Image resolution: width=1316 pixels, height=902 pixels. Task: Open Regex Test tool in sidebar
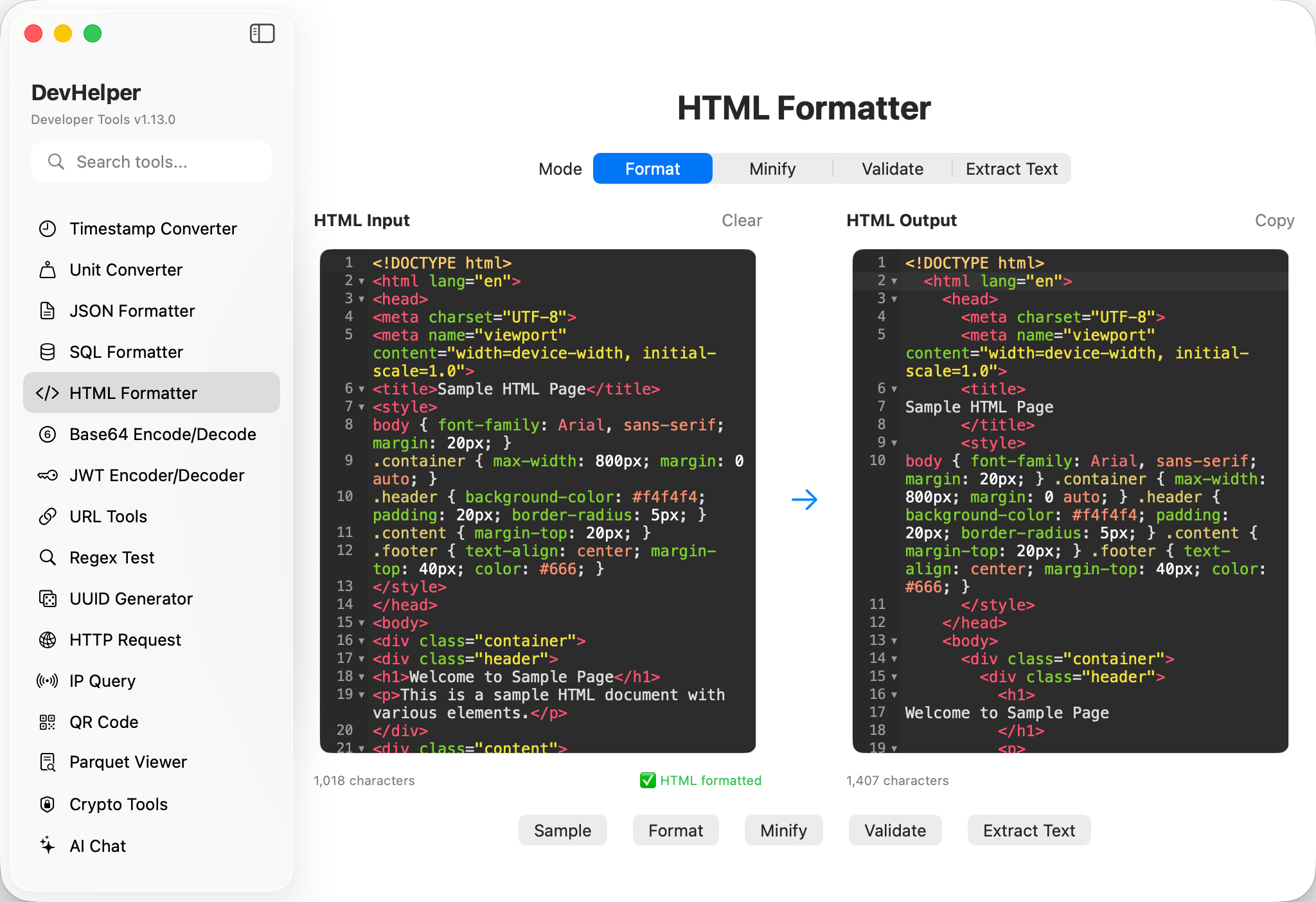click(x=112, y=558)
